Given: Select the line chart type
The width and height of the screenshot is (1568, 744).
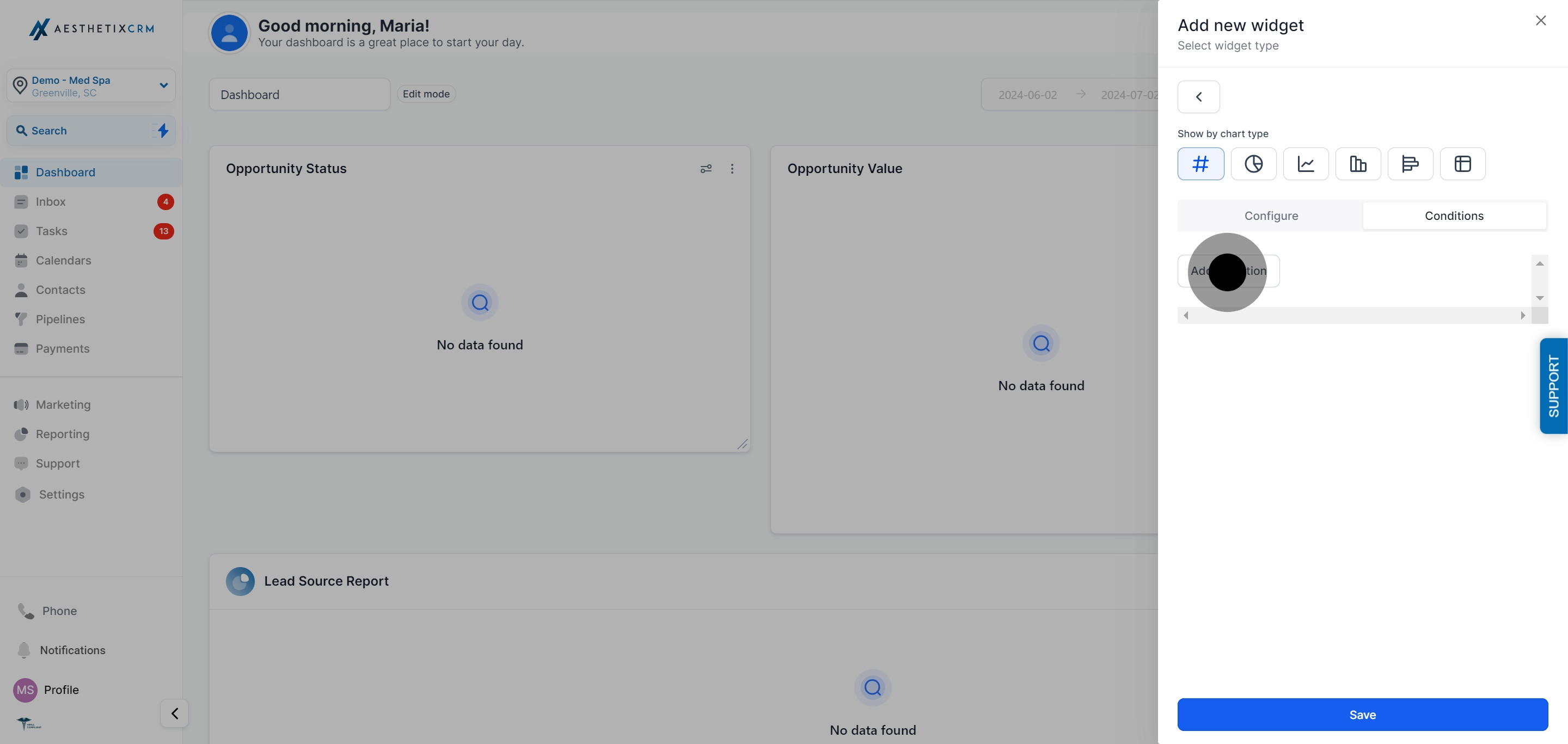Looking at the screenshot, I should pyautogui.click(x=1306, y=164).
